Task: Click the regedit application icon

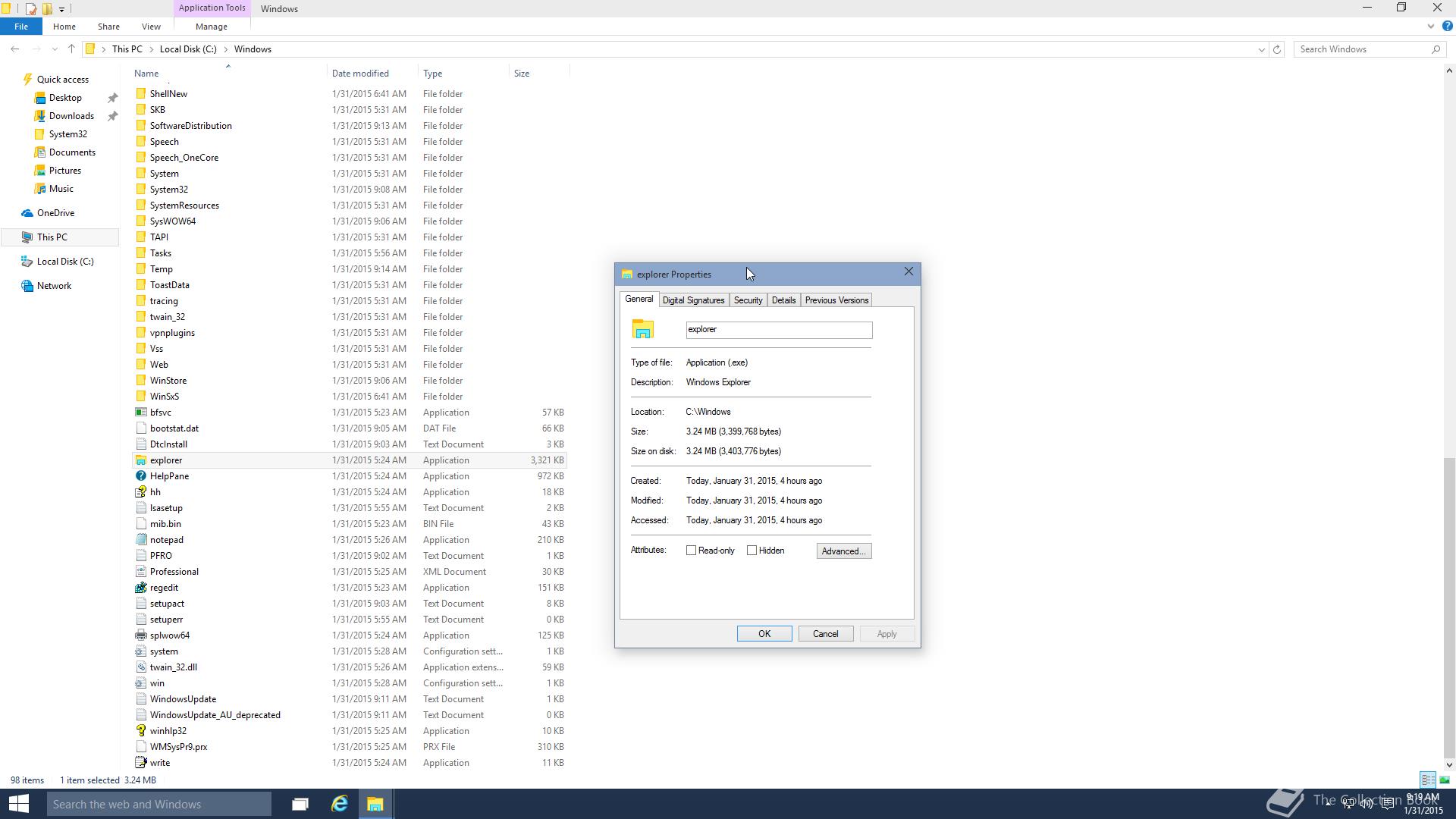Action: pos(140,588)
